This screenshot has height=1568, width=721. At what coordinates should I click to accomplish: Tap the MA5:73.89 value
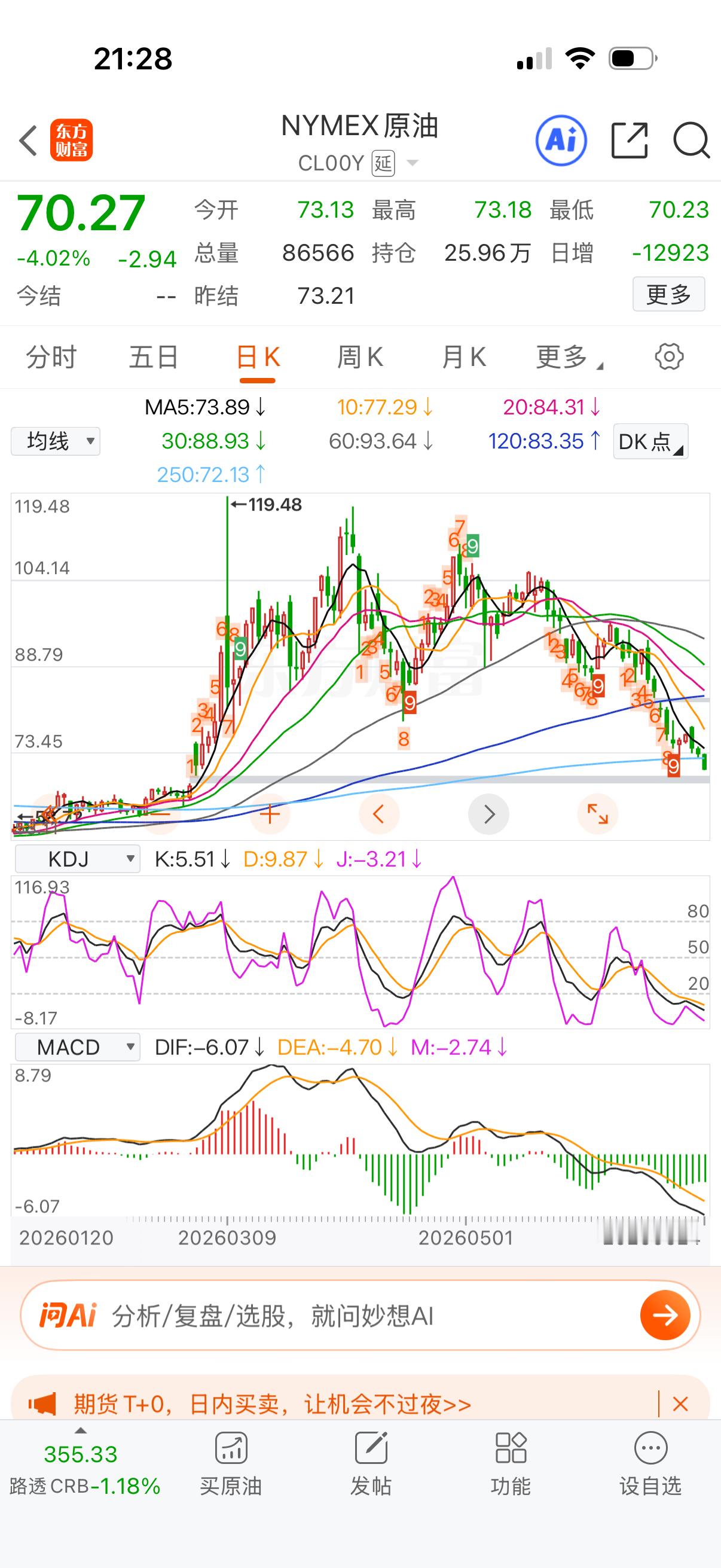[205, 407]
